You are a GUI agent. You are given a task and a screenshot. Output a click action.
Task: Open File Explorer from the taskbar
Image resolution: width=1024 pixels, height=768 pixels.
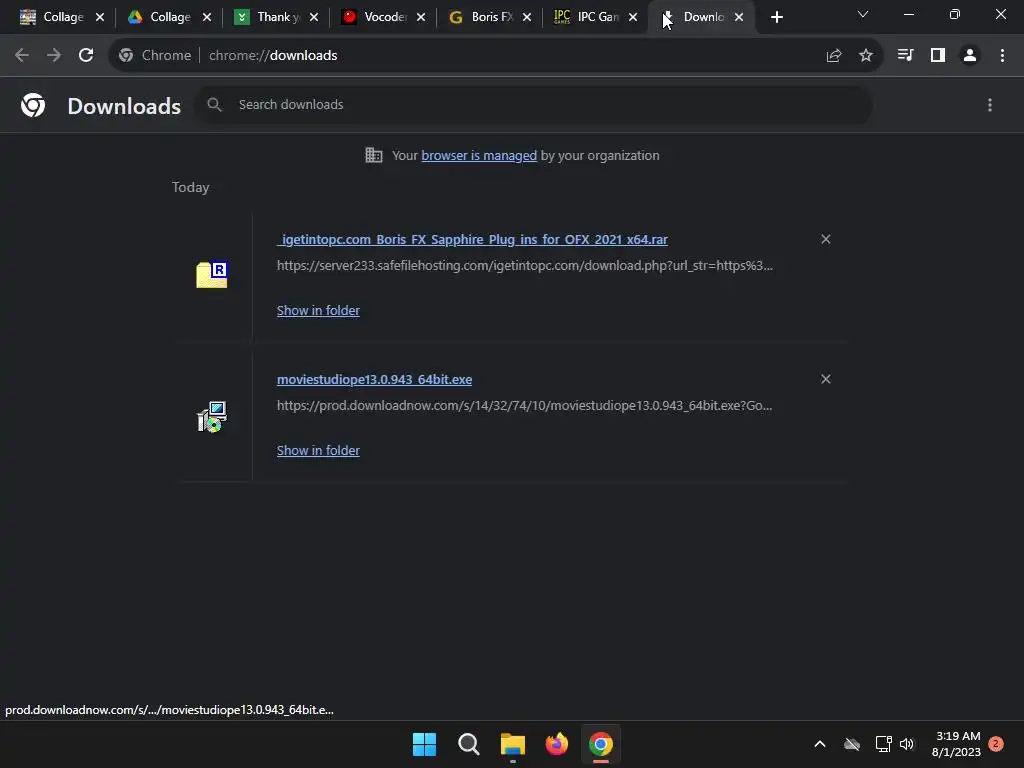[x=513, y=744]
